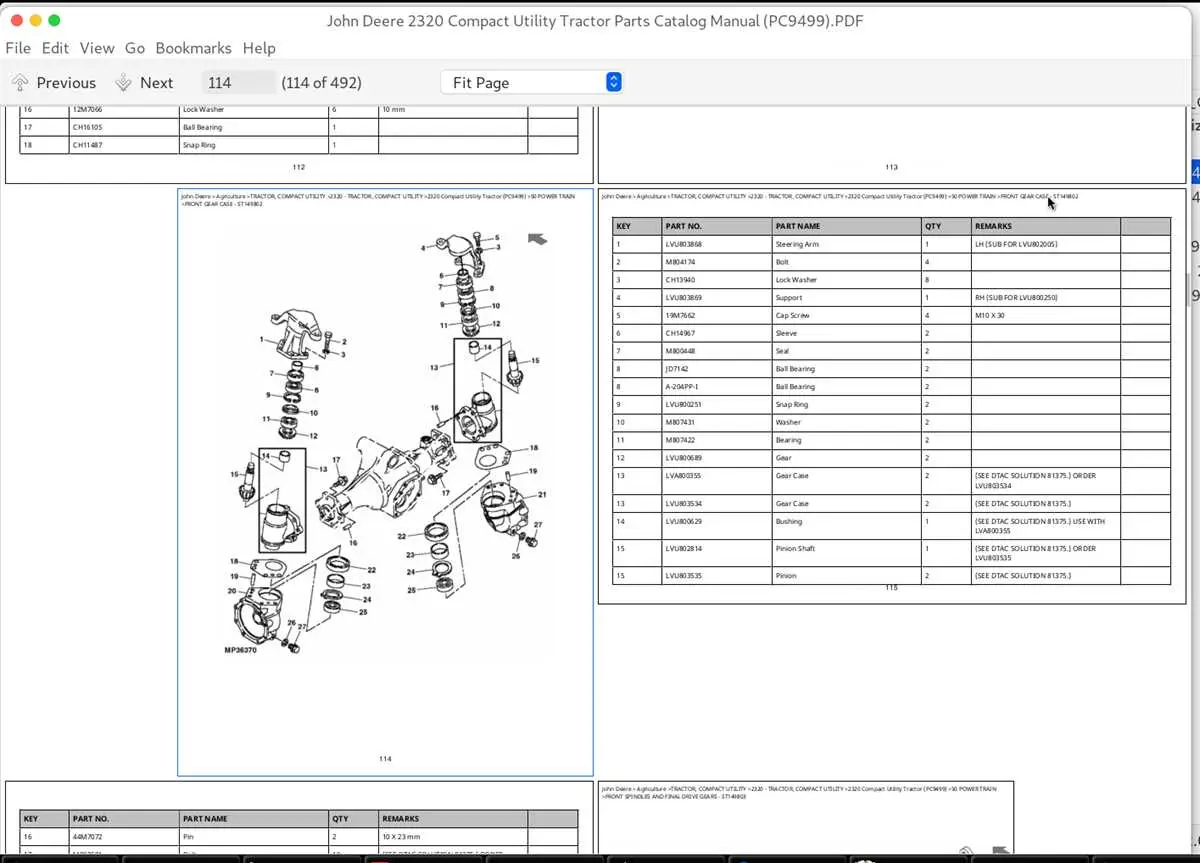Click the "RH (SUB FOR LVU800250)" remark
The image size is (1200, 863).
(x=1016, y=298)
